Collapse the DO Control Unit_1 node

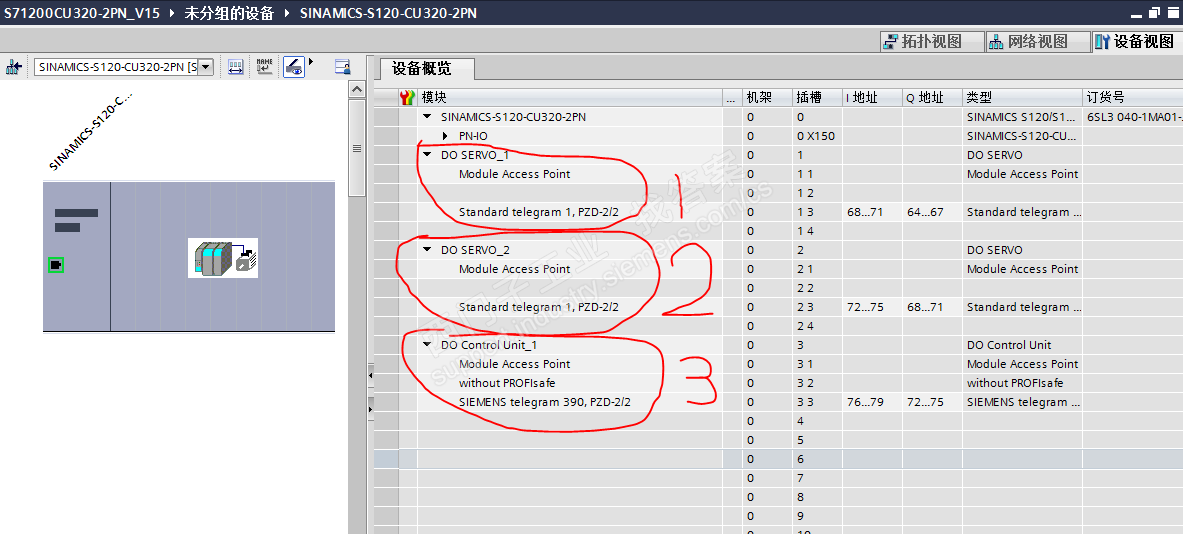click(428, 345)
